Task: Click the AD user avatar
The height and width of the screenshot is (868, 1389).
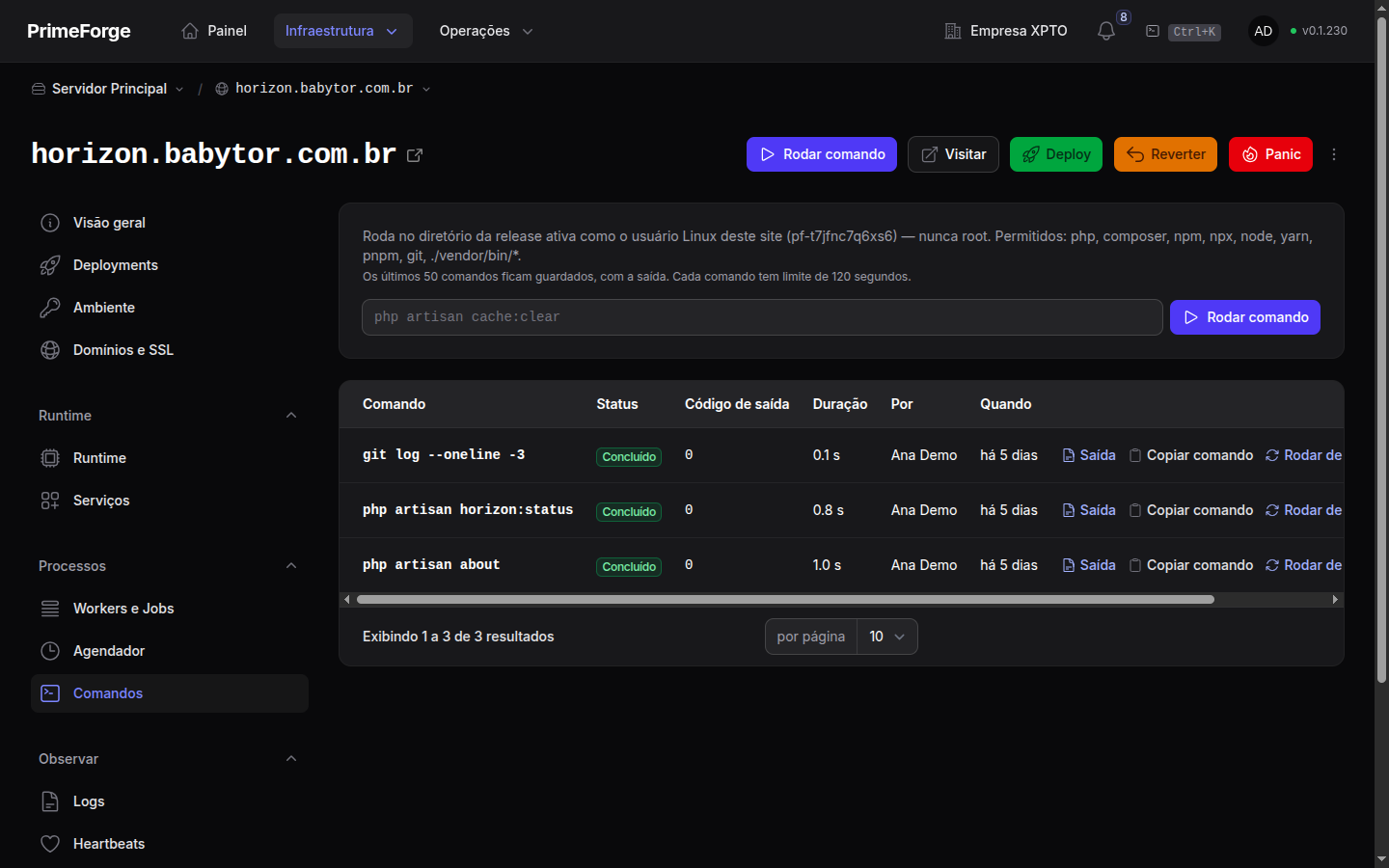Action: (1264, 31)
